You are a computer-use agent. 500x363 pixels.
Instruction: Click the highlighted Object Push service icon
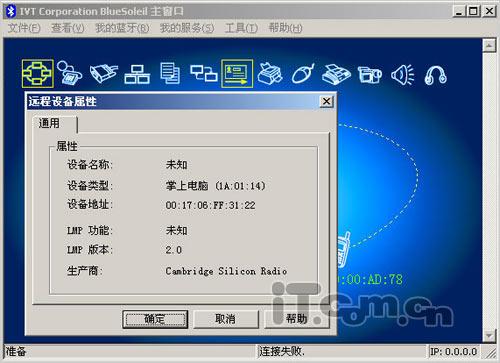237,74
